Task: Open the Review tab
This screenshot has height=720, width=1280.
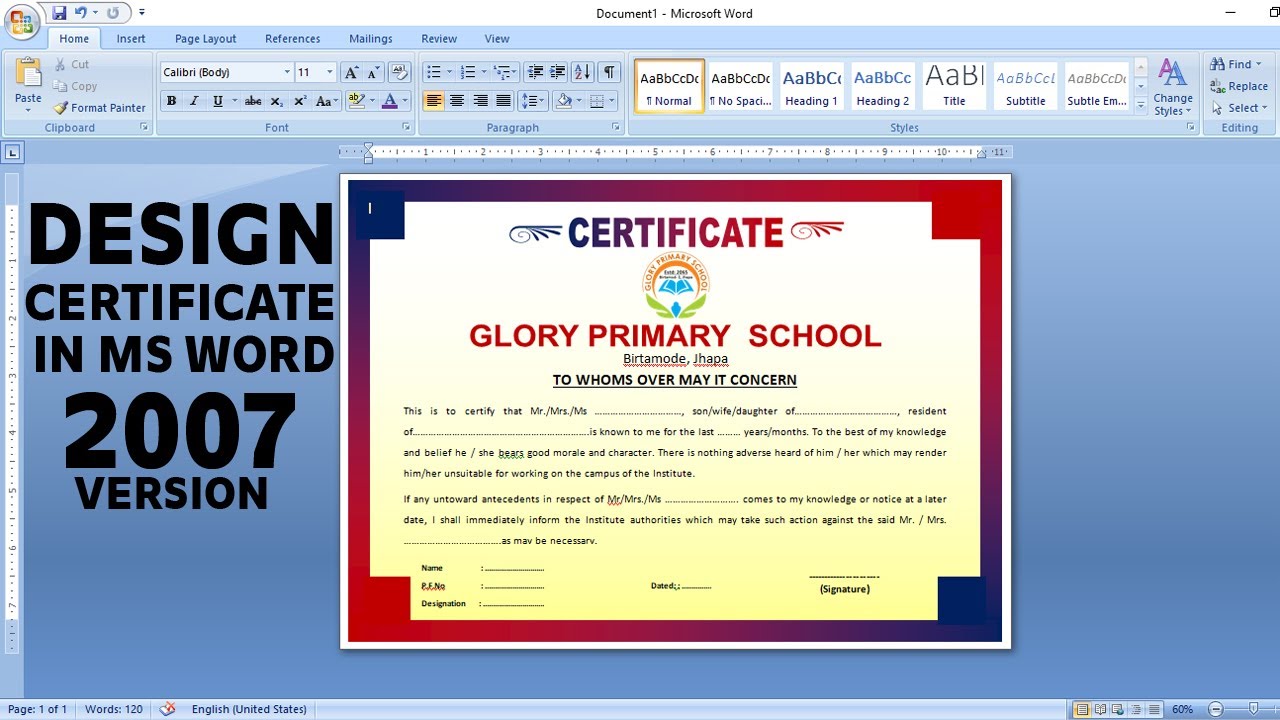Action: (x=439, y=39)
